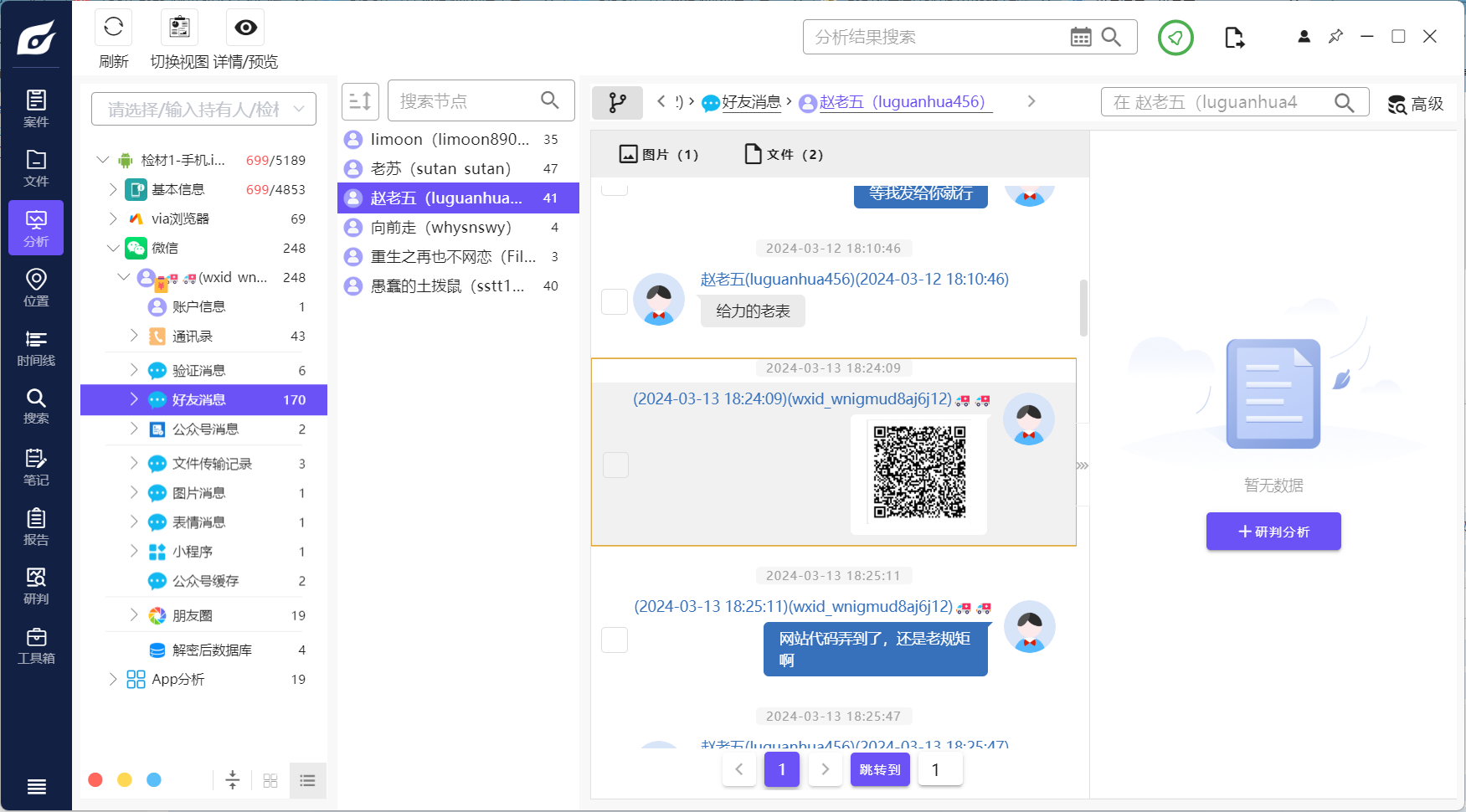Tick checkbox beside 网站代码弄到了 message

coord(615,640)
